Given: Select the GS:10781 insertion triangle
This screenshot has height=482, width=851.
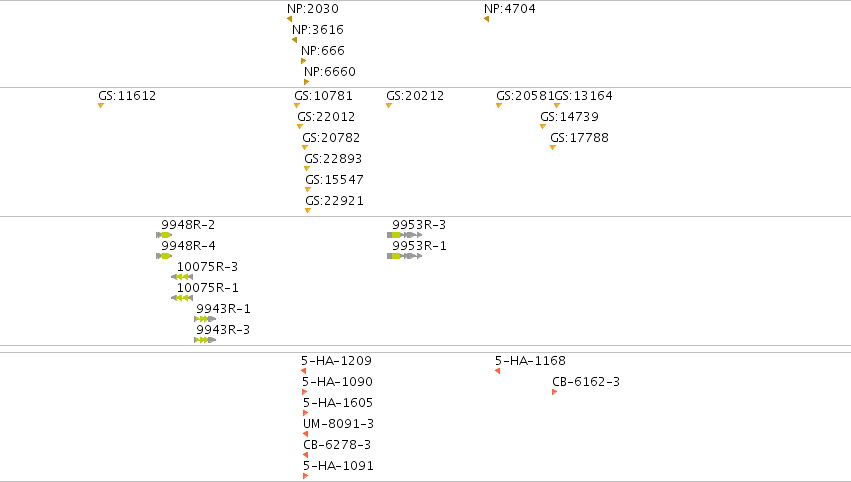Looking at the screenshot, I should click(297, 105).
